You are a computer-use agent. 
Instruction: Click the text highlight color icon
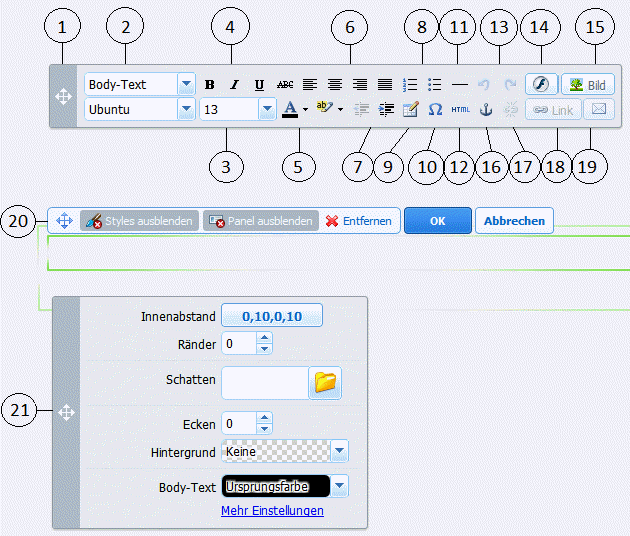pos(324,108)
